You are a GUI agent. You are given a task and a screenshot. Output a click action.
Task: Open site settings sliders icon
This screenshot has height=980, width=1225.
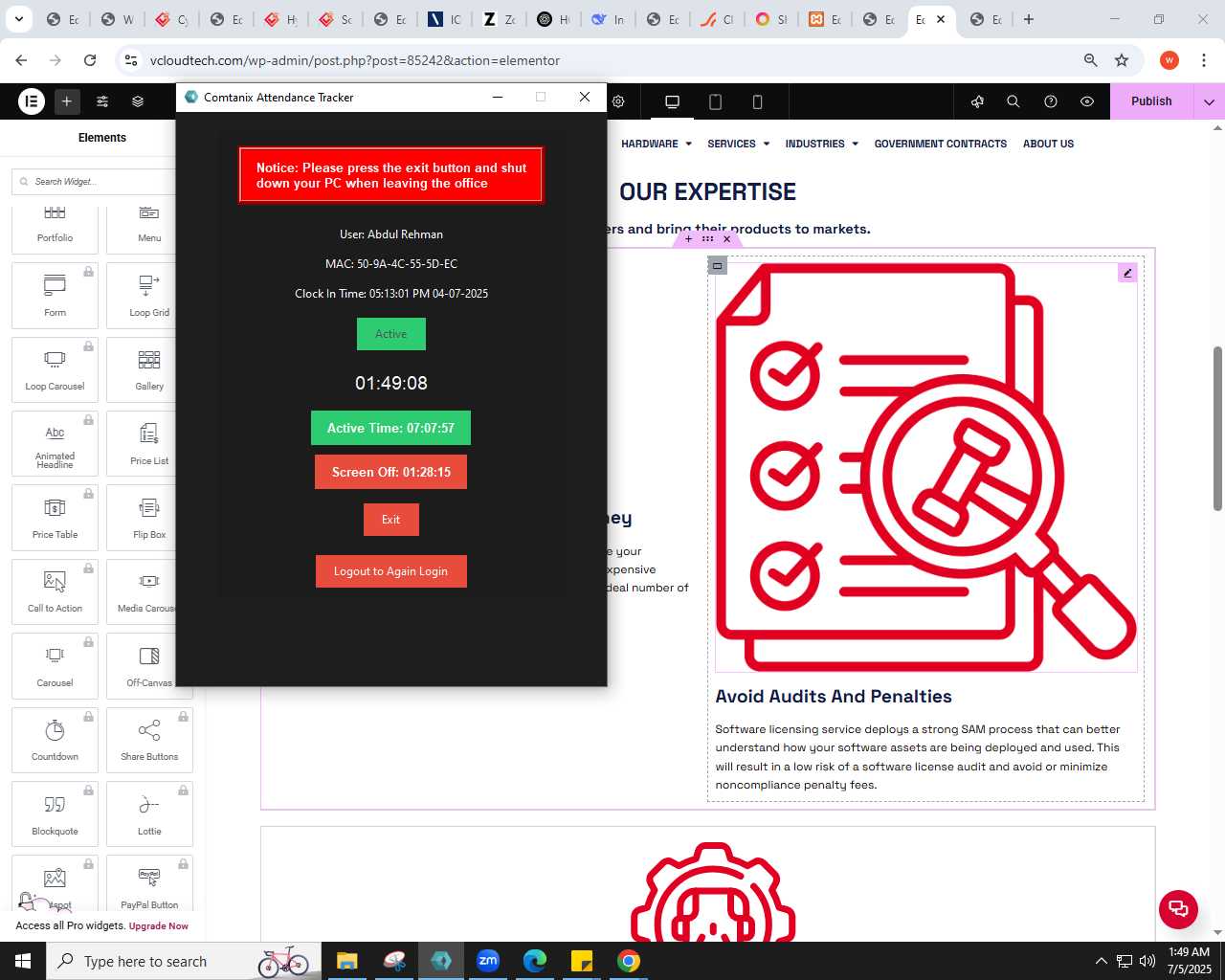click(102, 100)
